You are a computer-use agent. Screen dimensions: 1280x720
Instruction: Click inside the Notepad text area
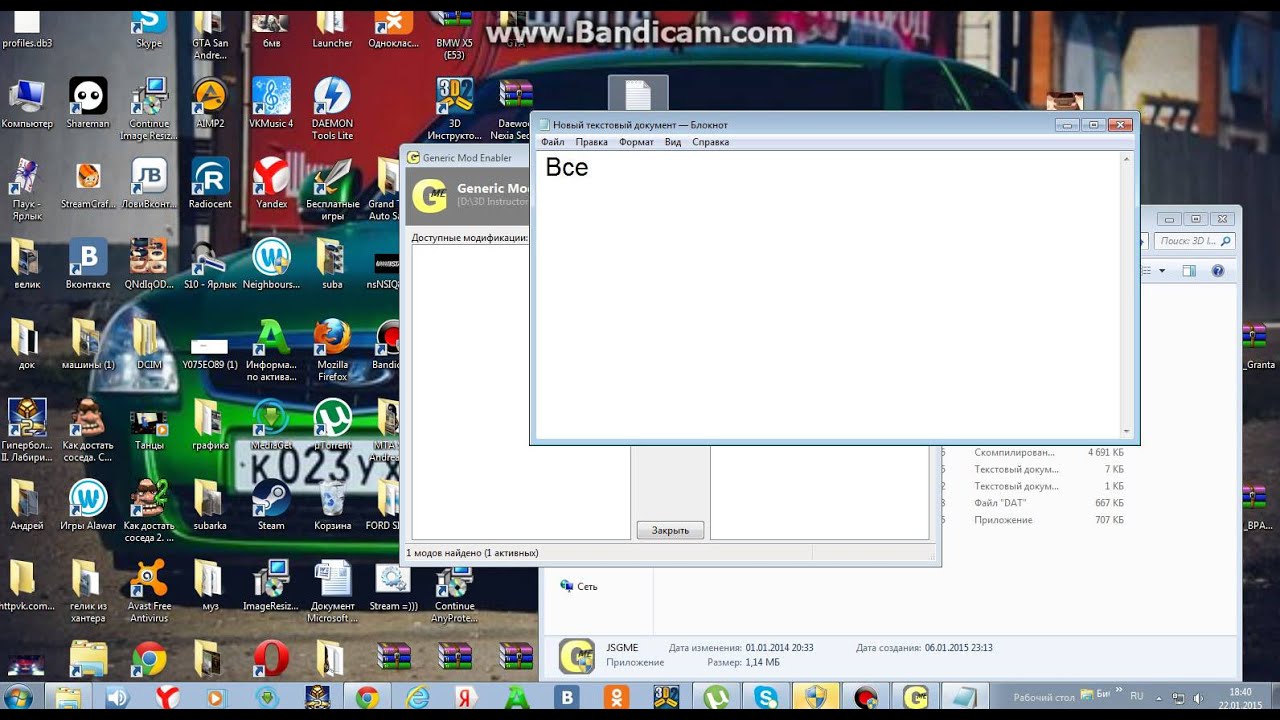tap(828, 295)
